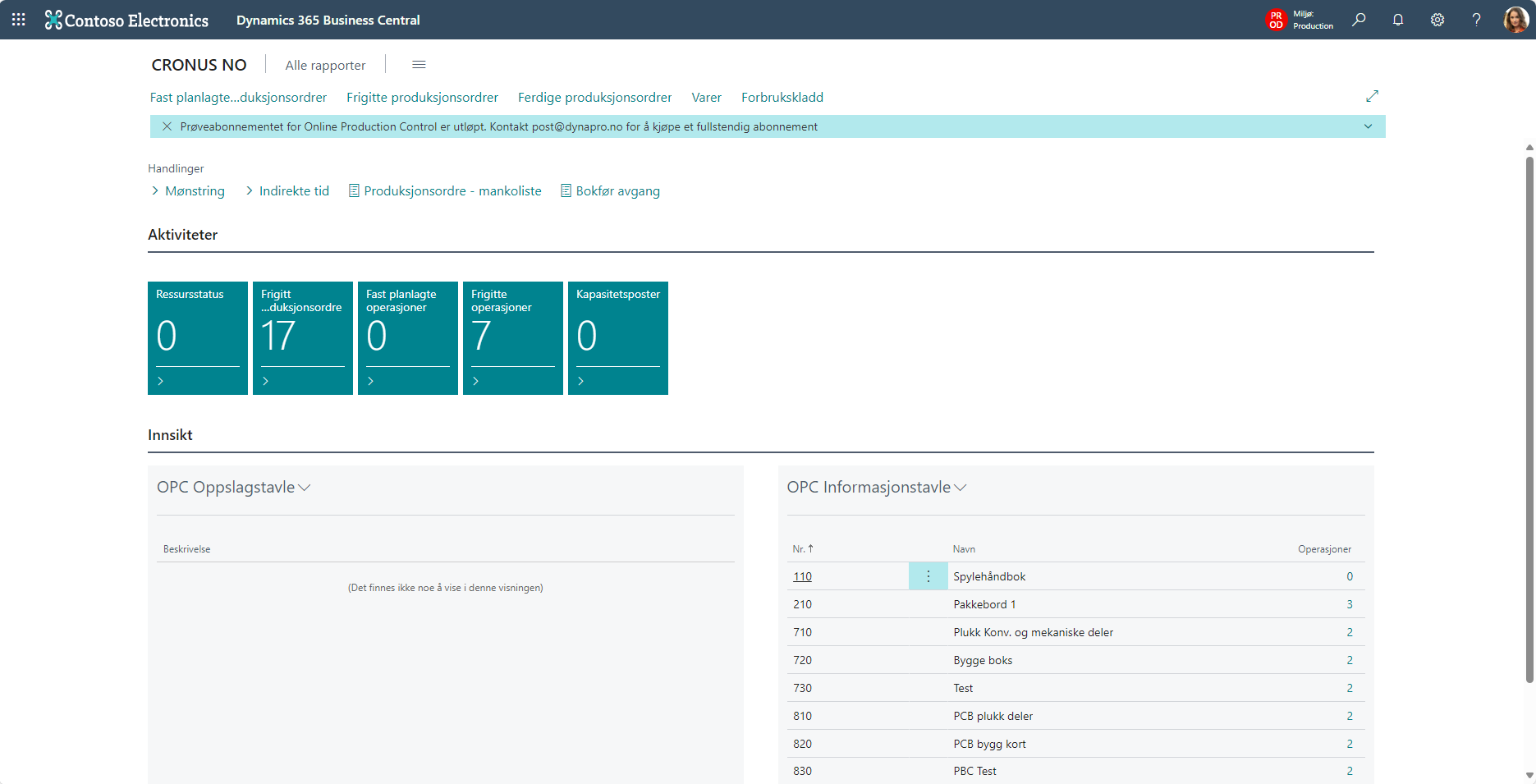Open the OPC Informasjonstavle dropdown
The image size is (1536, 784).
(961, 488)
